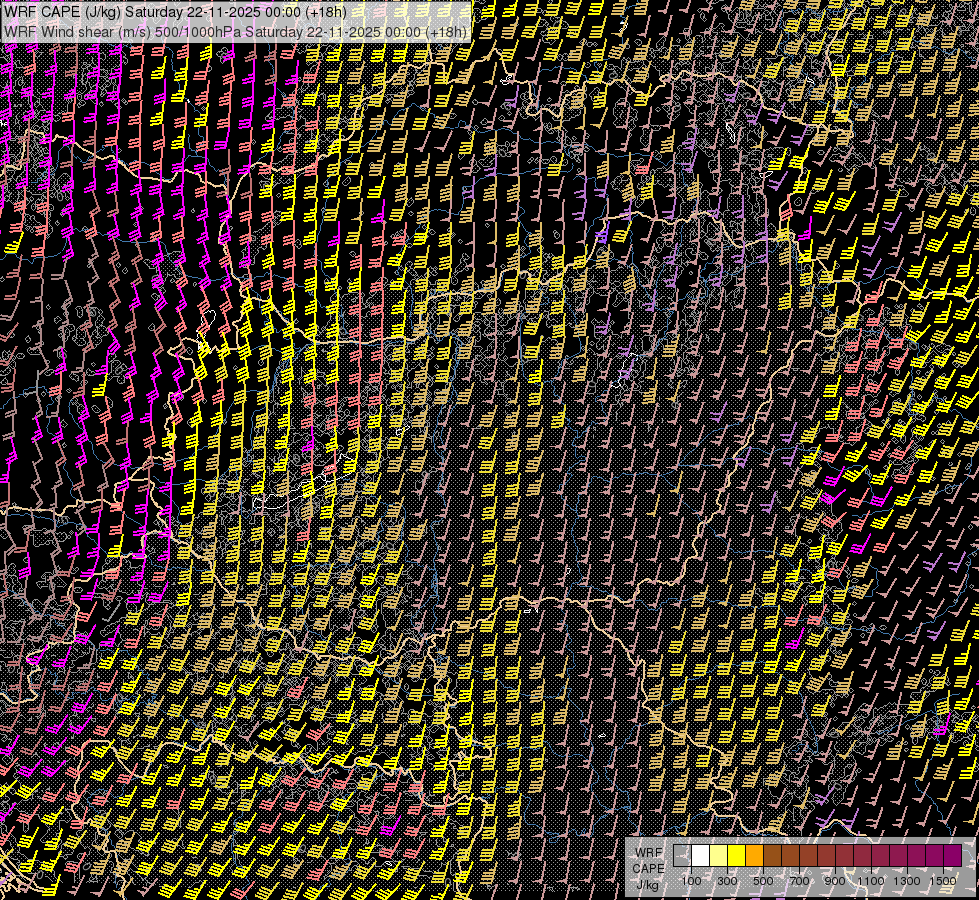Screen dimensions: 979x900
Task: Choose the orange CAPE legend swatch
Action: pyautogui.click(x=755, y=856)
